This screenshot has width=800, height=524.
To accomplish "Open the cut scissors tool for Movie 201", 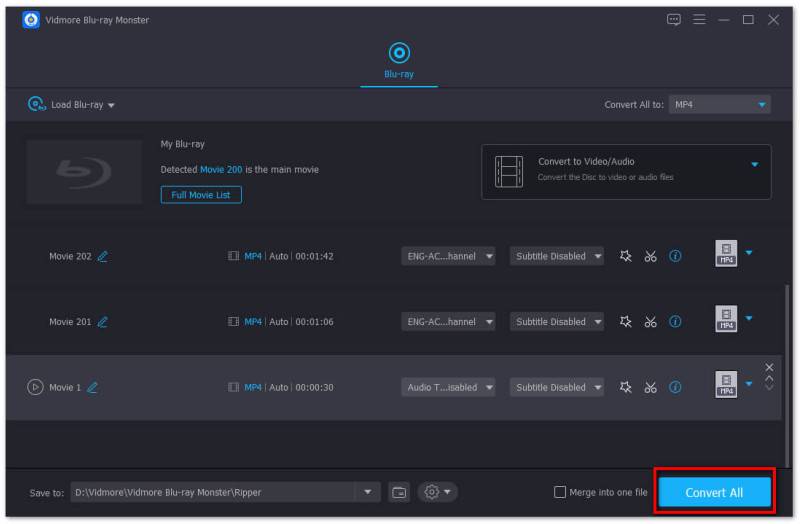I will click(x=650, y=322).
